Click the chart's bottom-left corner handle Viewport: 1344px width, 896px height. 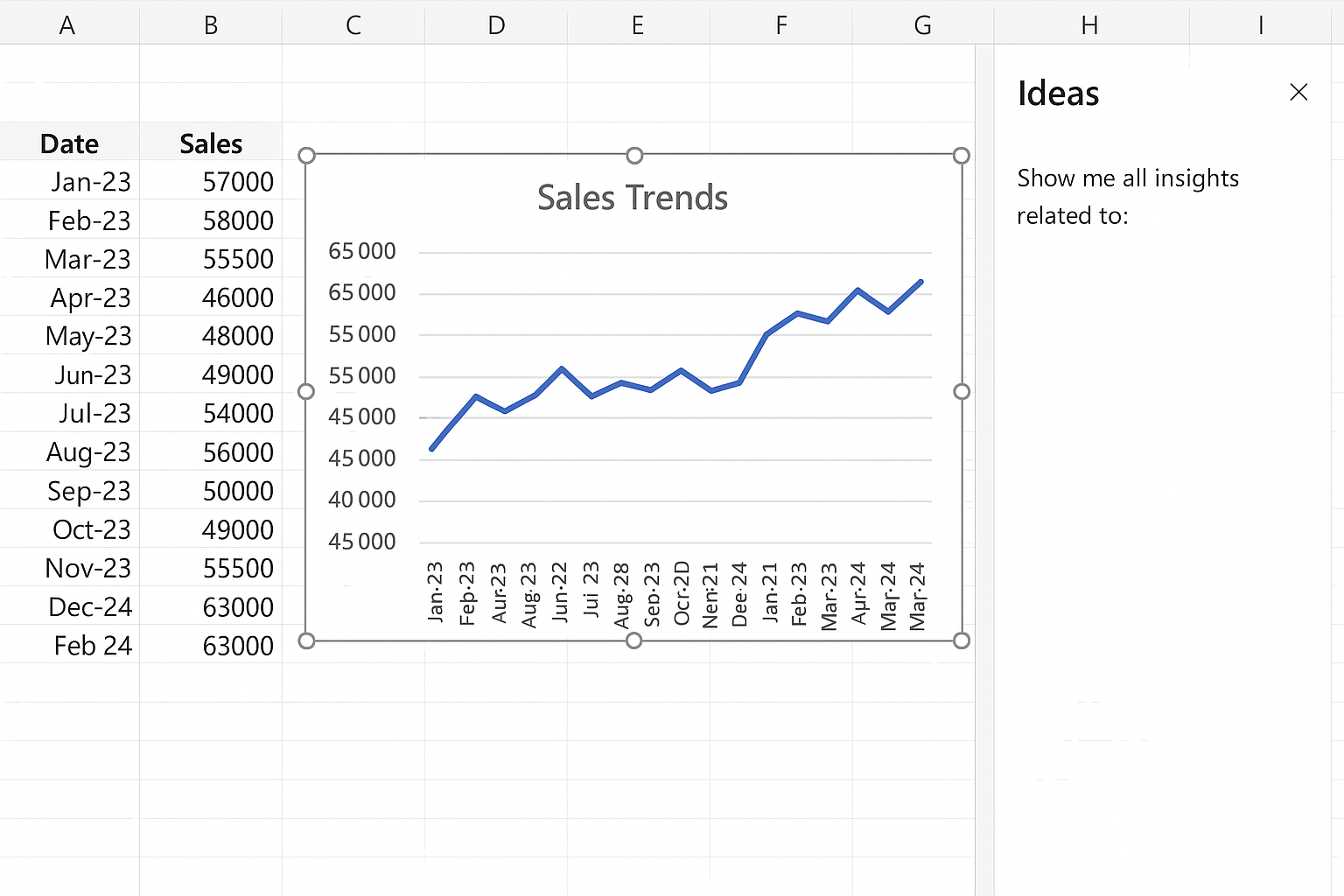tap(306, 640)
